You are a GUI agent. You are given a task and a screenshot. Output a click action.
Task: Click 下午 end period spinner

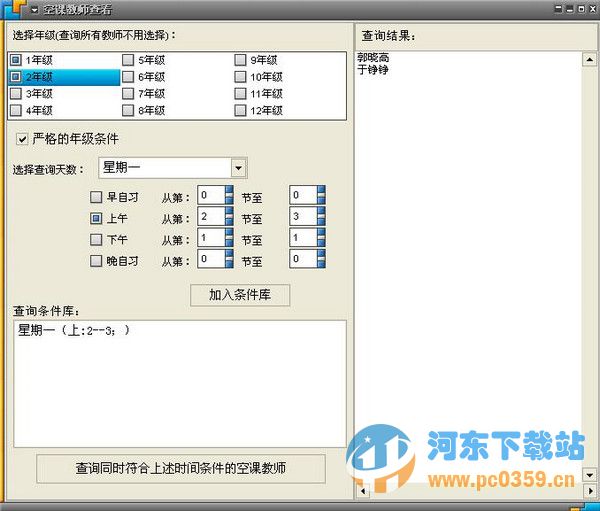coord(321,237)
